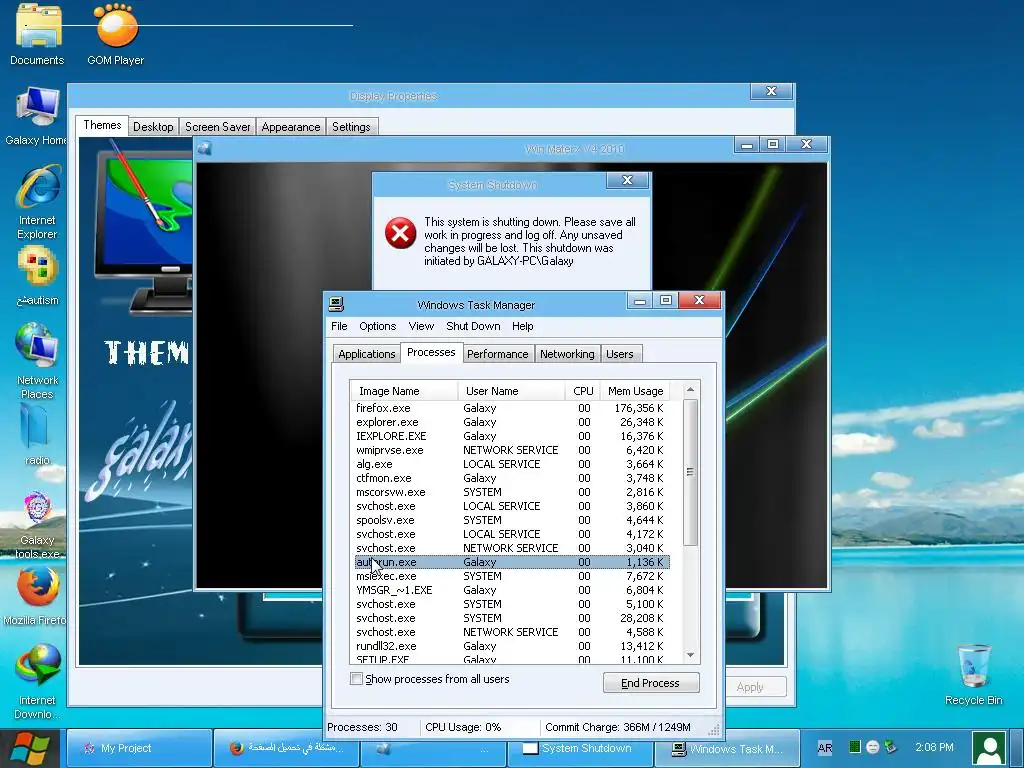Image resolution: width=1024 pixels, height=768 pixels.
Task: Select the Settings tab in Display Properties
Action: coord(351,127)
